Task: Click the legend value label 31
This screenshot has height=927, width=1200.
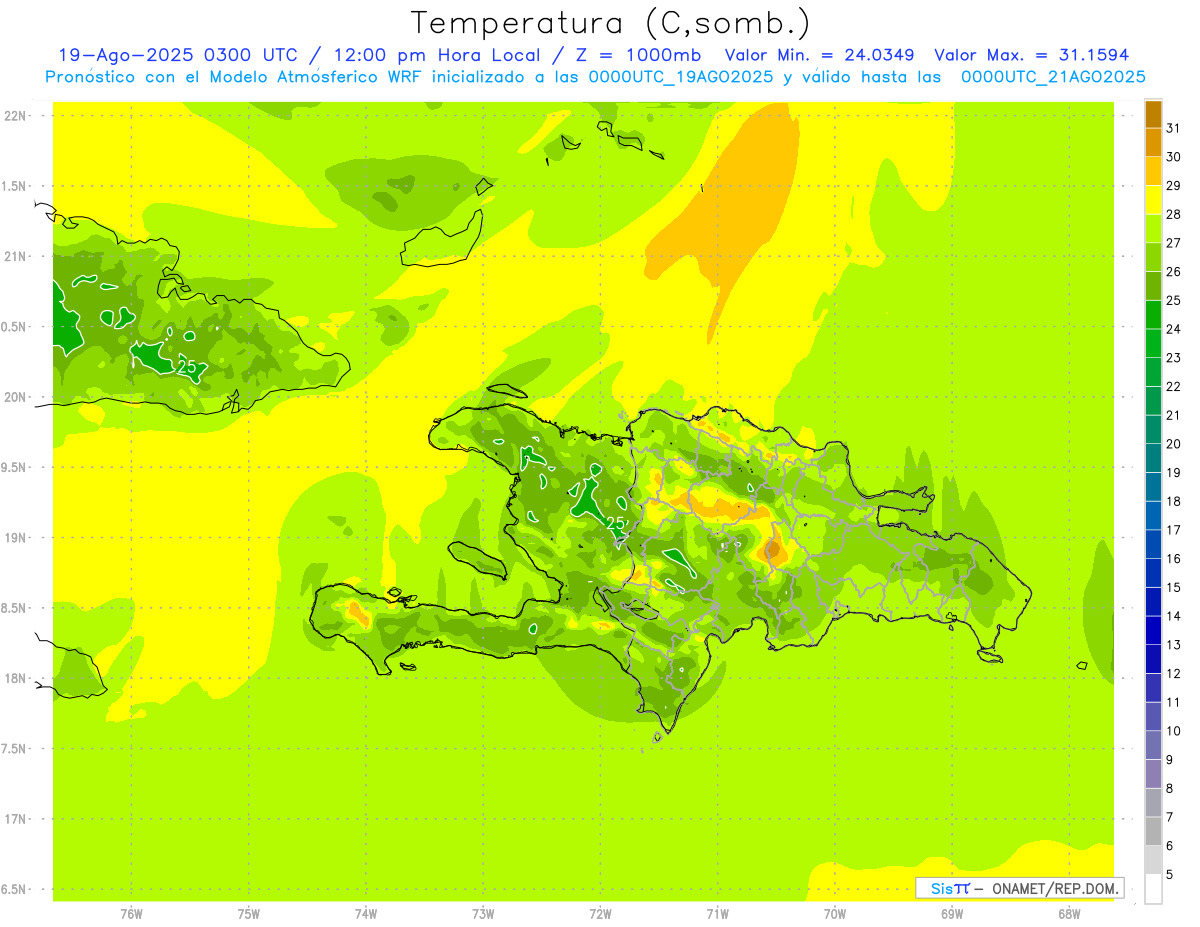Action: coord(1174,128)
